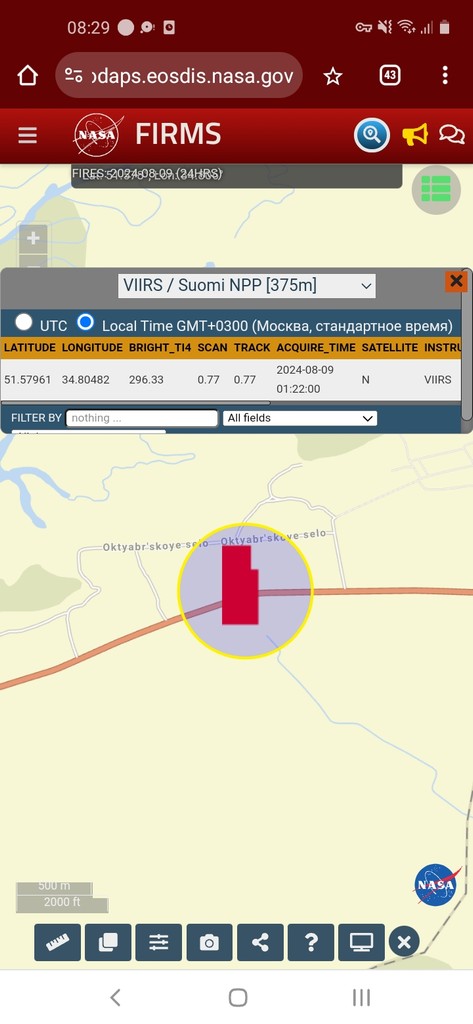The height and width of the screenshot is (1024, 473).
Task: Expand the All fields filter dropdown
Action: click(300, 418)
